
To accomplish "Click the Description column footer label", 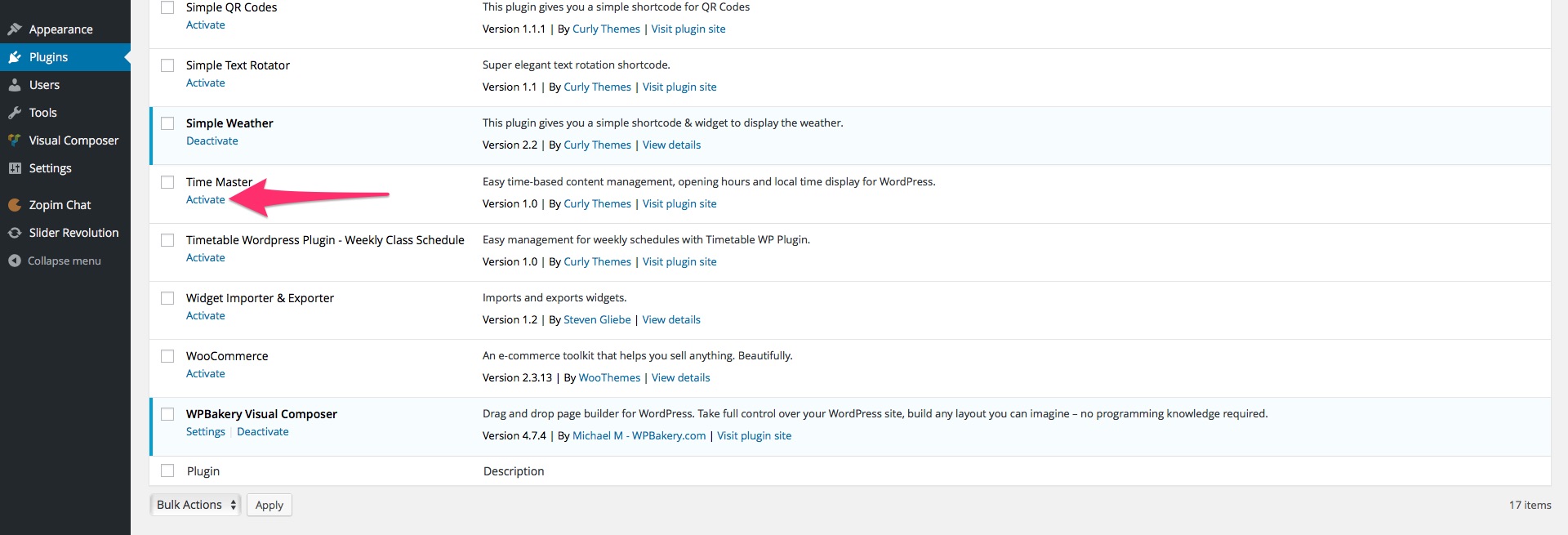I will (514, 471).
